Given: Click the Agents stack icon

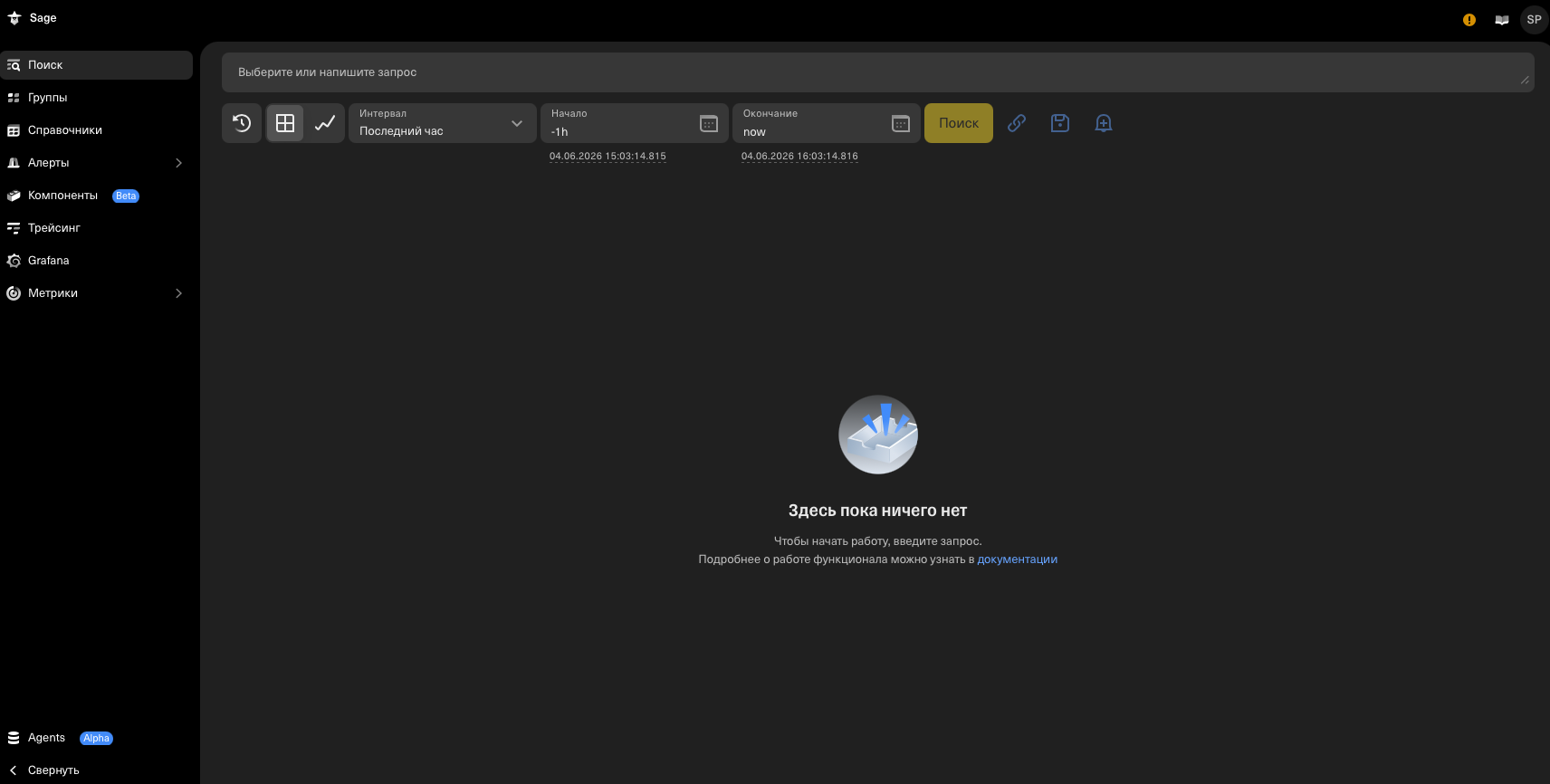Looking at the screenshot, I should 14,738.
